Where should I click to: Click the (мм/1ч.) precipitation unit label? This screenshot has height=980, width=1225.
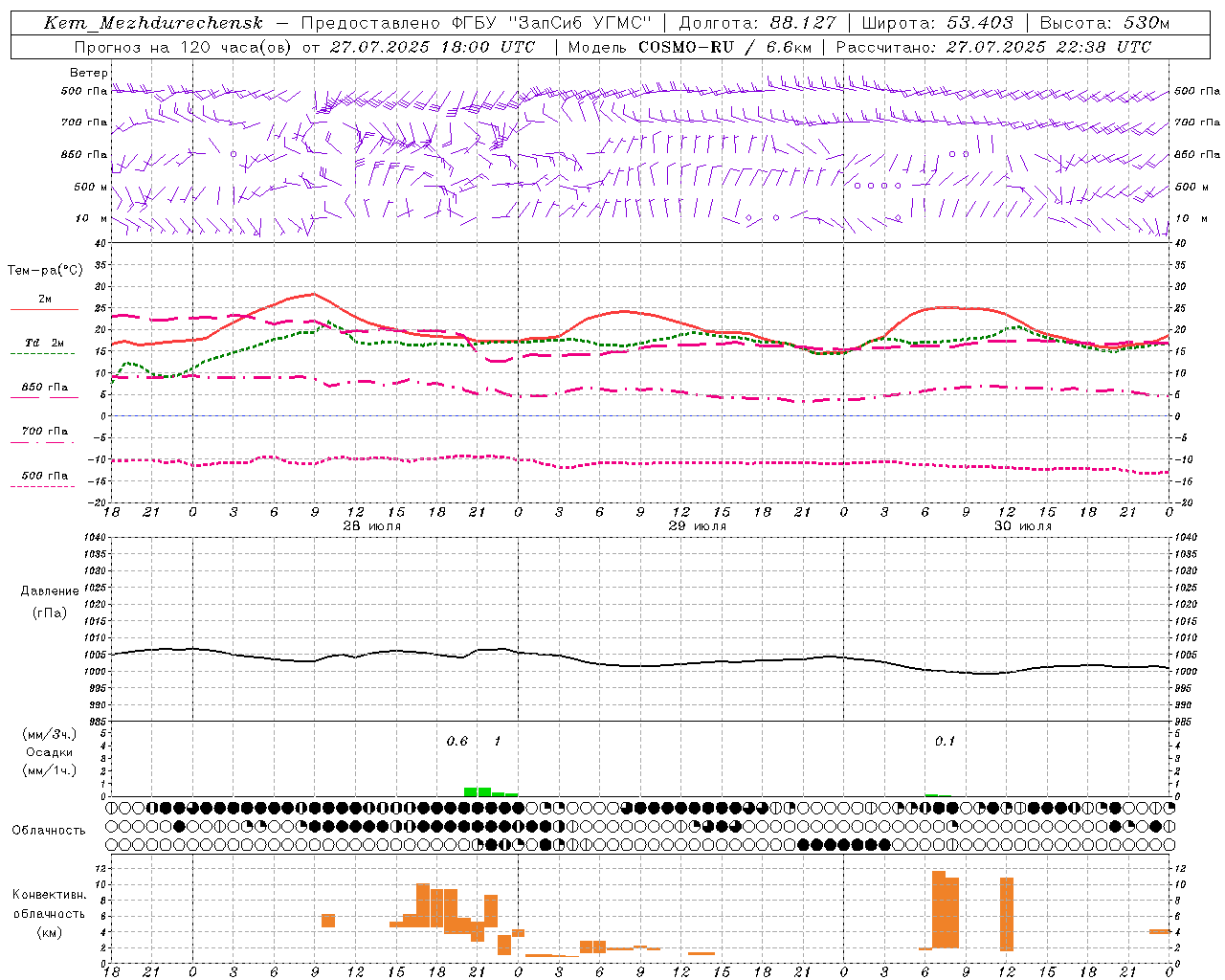click(x=50, y=770)
